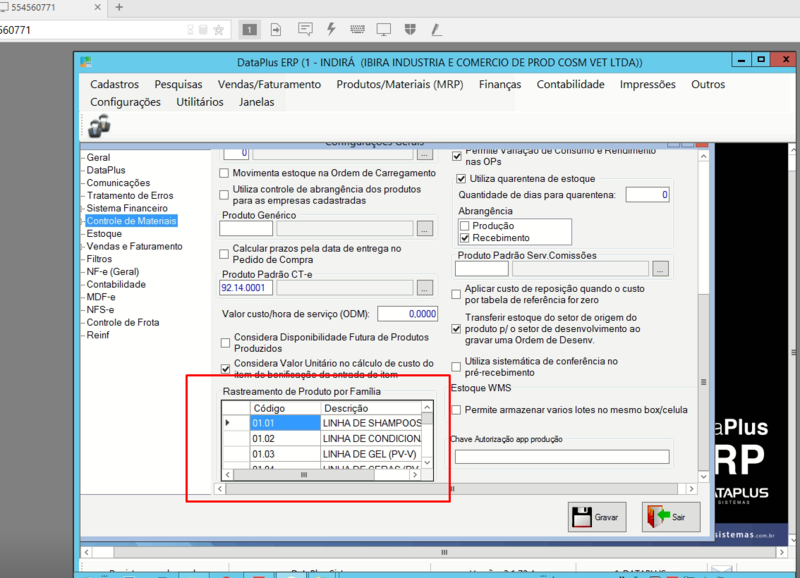
Task: Toggle Calcular prazos pela data de entrega
Action: coord(223,254)
